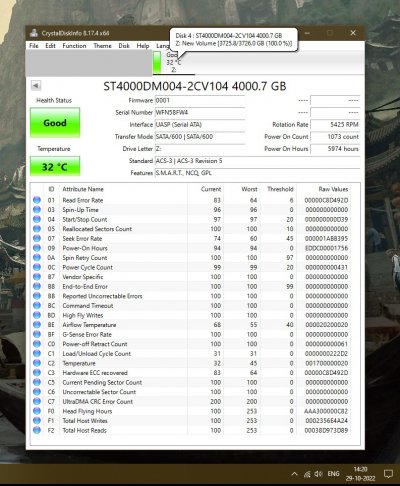
Task: Open the network icon in the system tray
Action: [307, 474]
